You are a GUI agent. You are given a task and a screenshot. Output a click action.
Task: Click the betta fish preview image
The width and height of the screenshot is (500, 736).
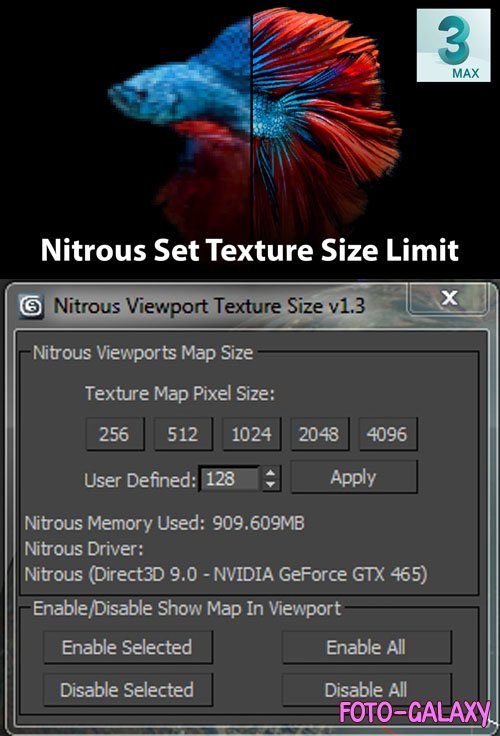tap(256, 120)
